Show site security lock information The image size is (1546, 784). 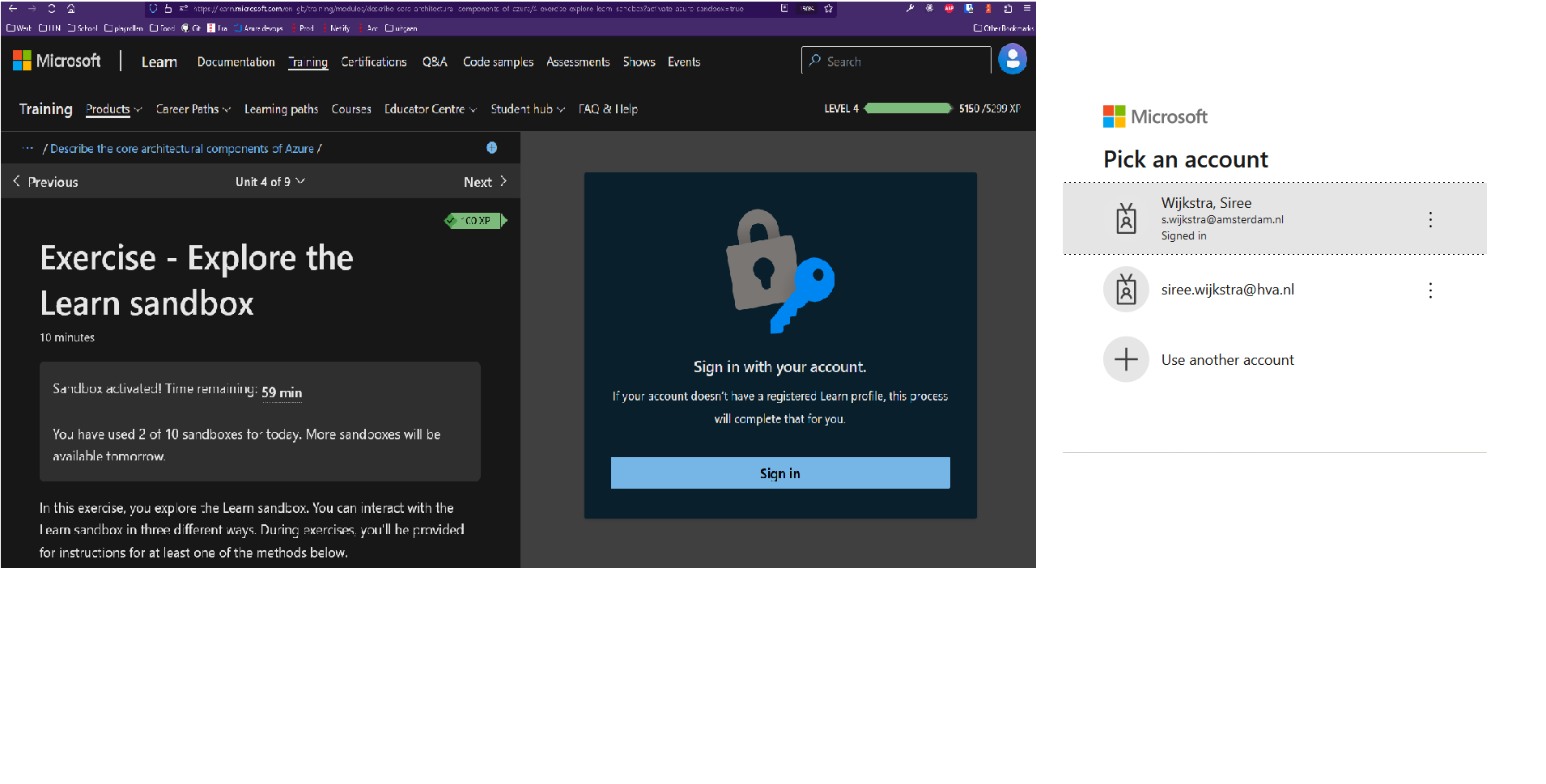click(x=168, y=9)
